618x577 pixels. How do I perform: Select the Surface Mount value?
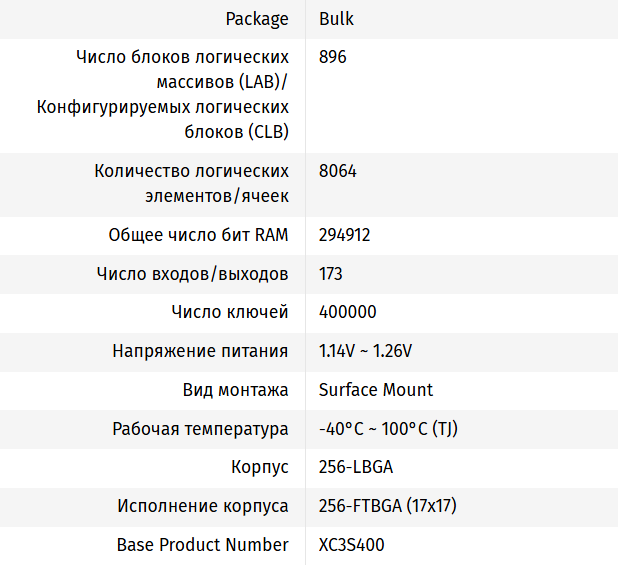(x=376, y=390)
